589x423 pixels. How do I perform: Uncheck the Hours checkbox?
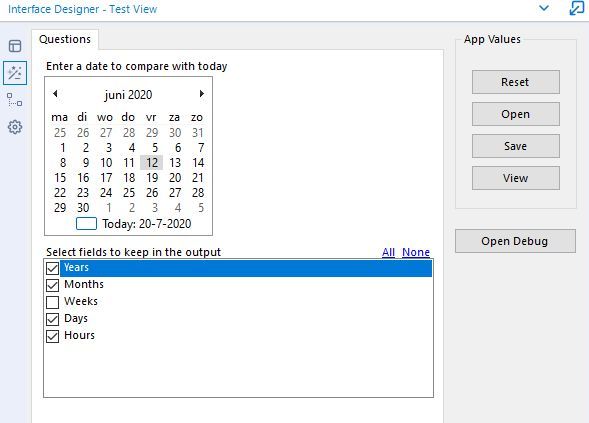53,336
